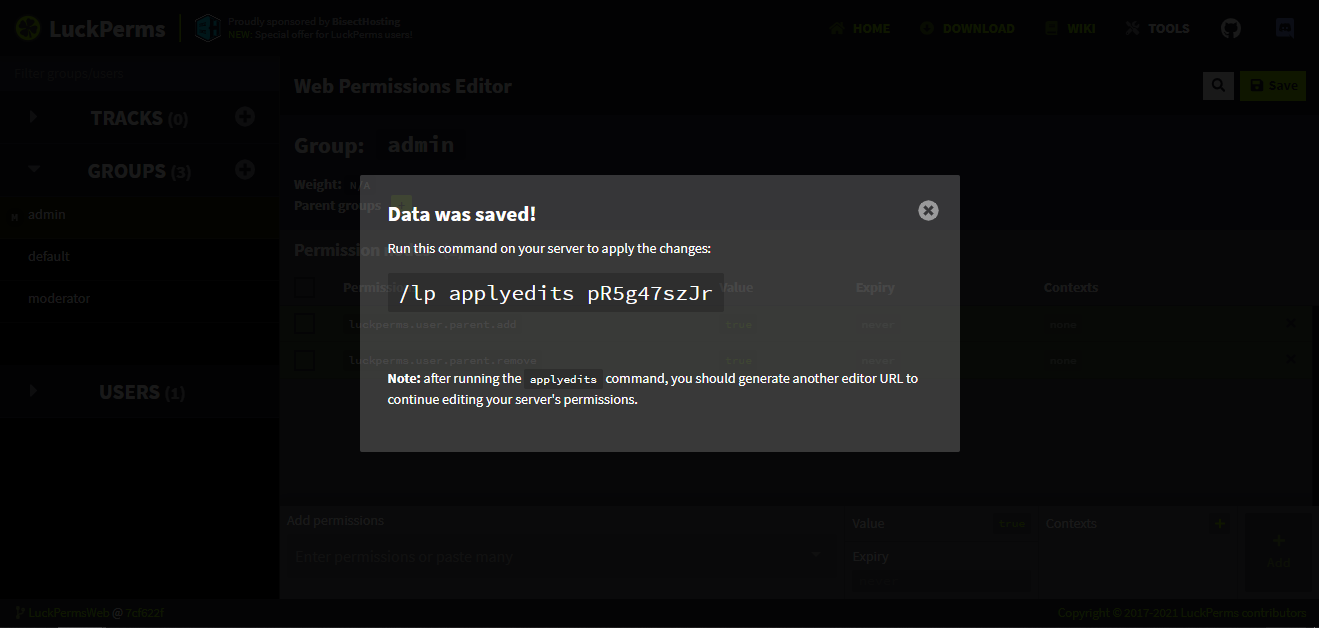The width and height of the screenshot is (1319, 628).
Task: Add a new track with plus icon
Action: (x=245, y=117)
